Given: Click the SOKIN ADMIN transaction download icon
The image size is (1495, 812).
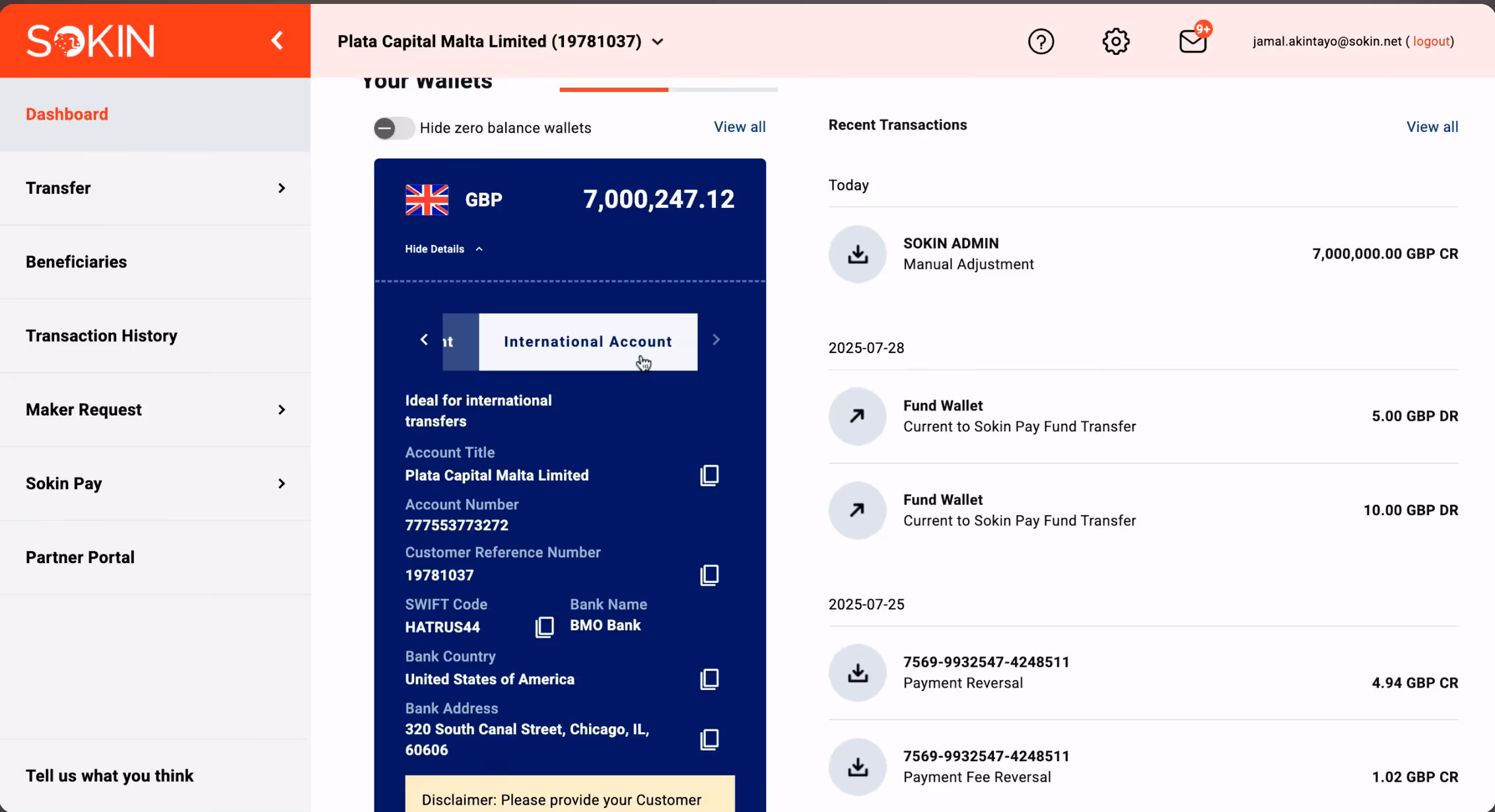Looking at the screenshot, I should [857, 254].
